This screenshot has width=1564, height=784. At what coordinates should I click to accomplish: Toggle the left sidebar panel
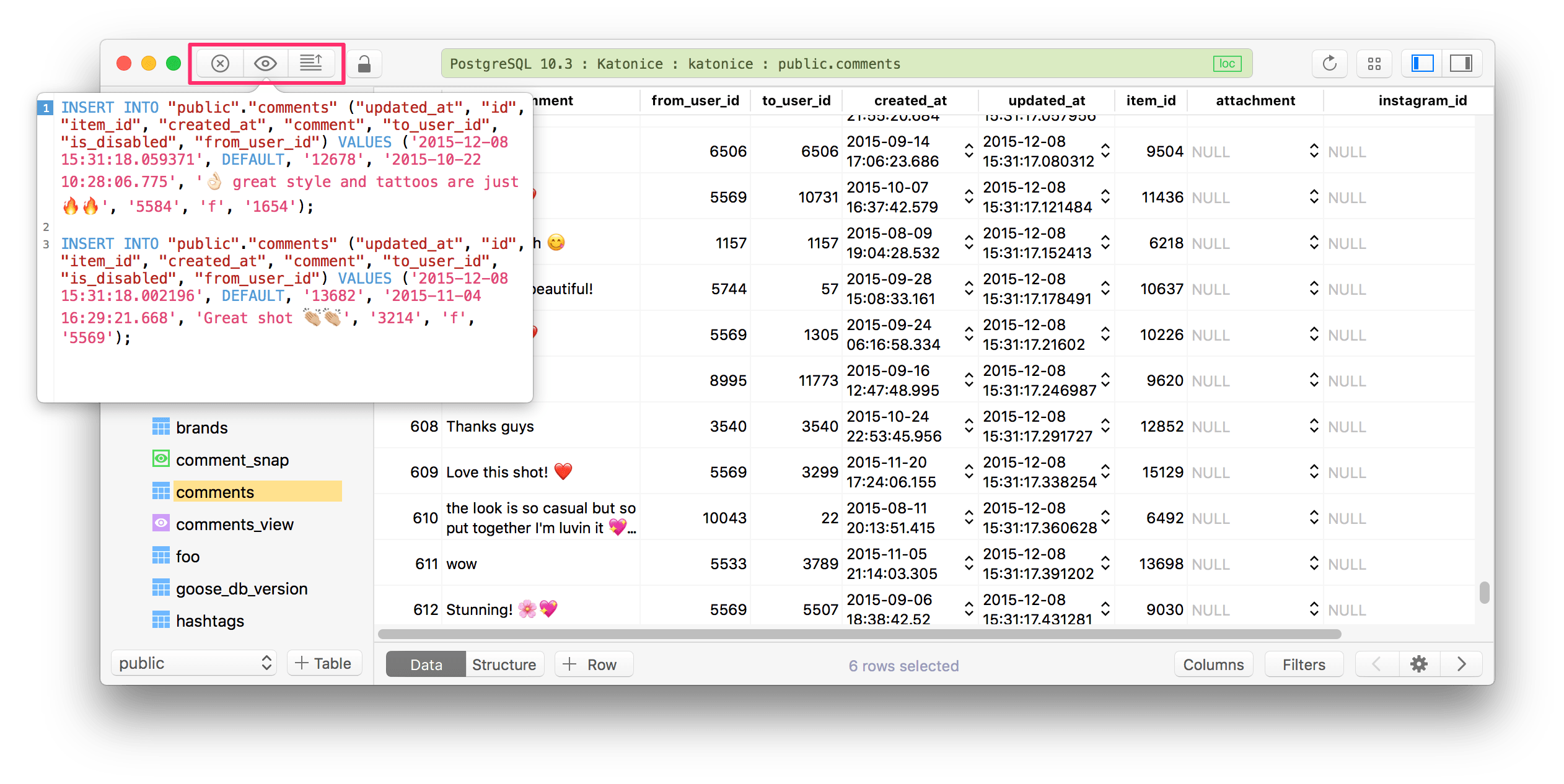point(1422,63)
